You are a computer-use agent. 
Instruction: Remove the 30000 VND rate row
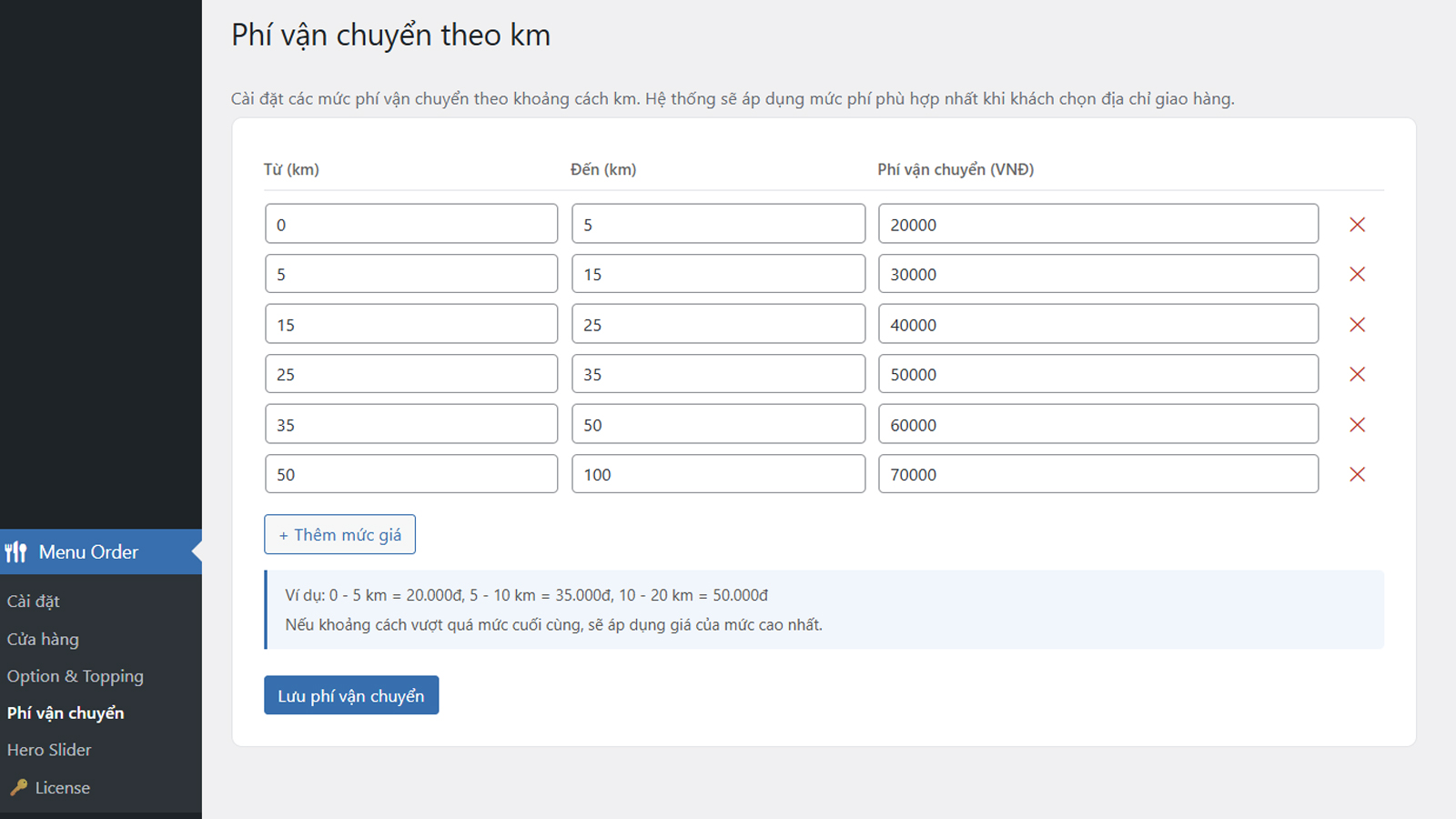[x=1357, y=274]
